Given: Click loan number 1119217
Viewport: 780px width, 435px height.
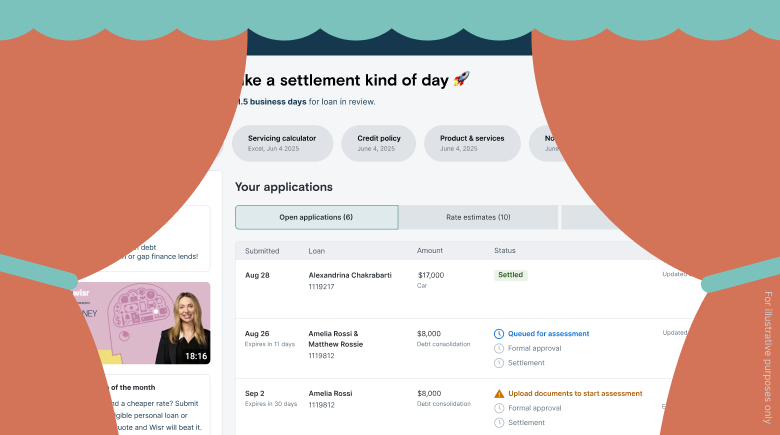Looking at the screenshot, I should point(321,287).
